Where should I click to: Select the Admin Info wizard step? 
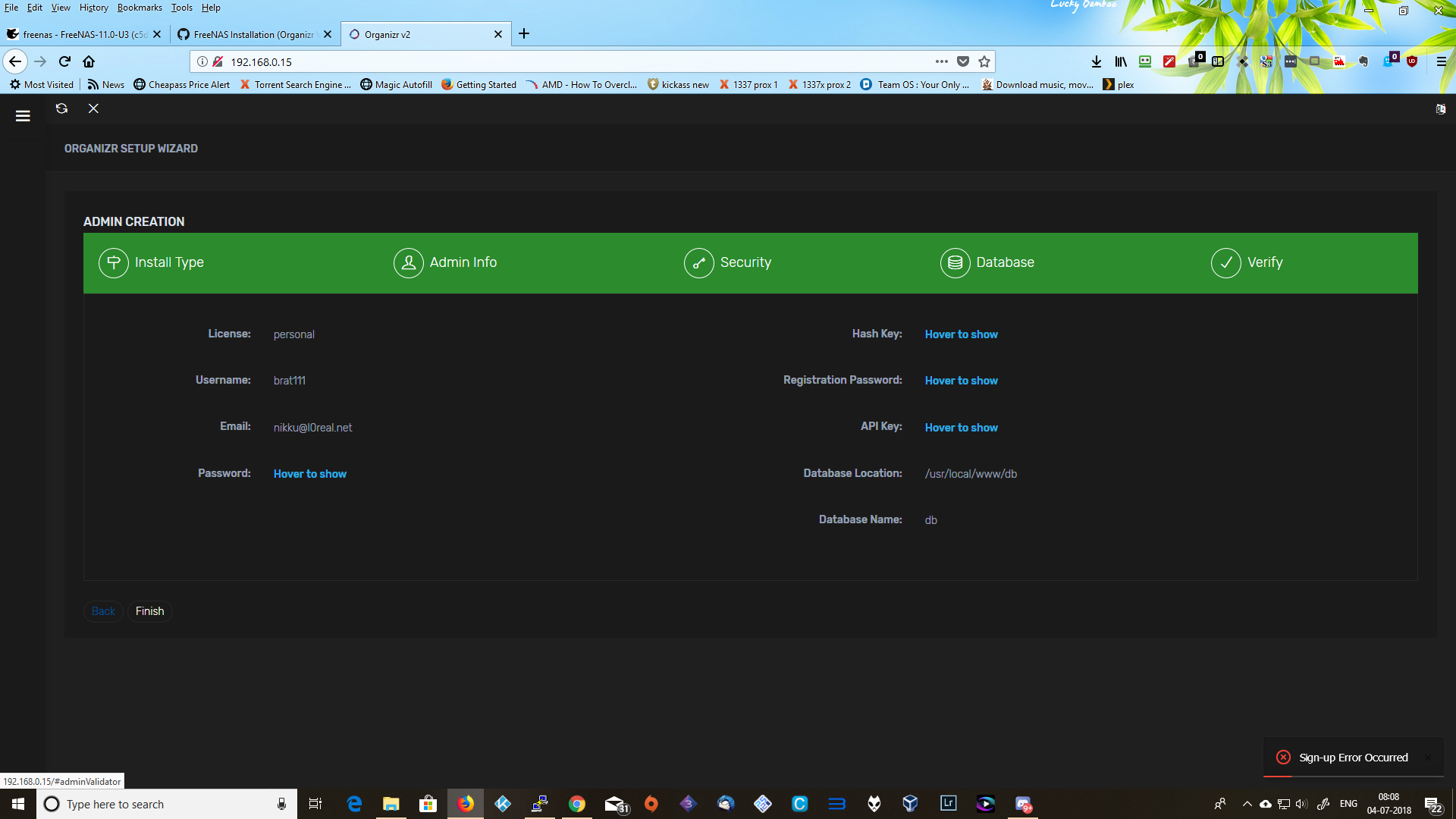pos(445,263)
